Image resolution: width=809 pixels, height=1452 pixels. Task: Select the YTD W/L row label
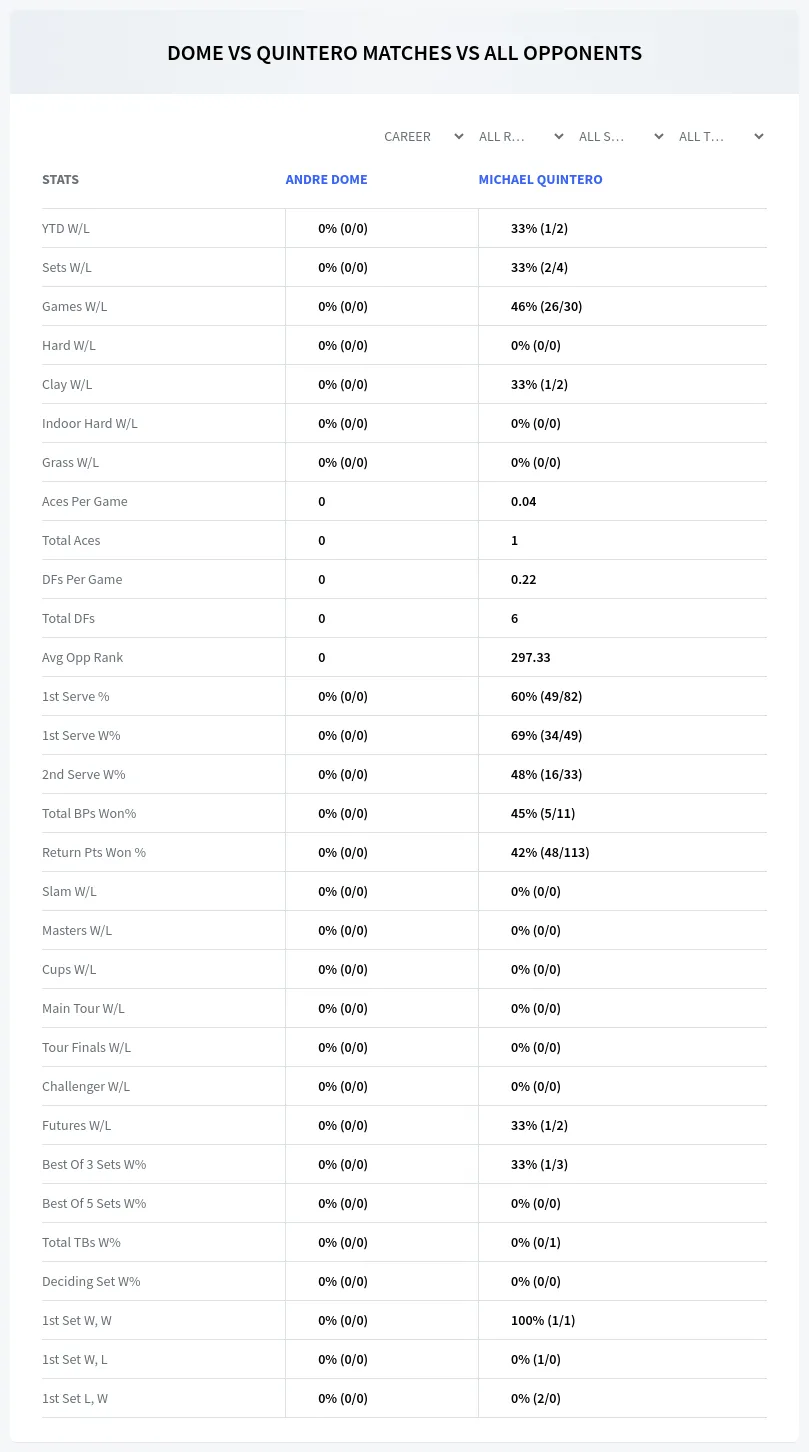point(66,229)
